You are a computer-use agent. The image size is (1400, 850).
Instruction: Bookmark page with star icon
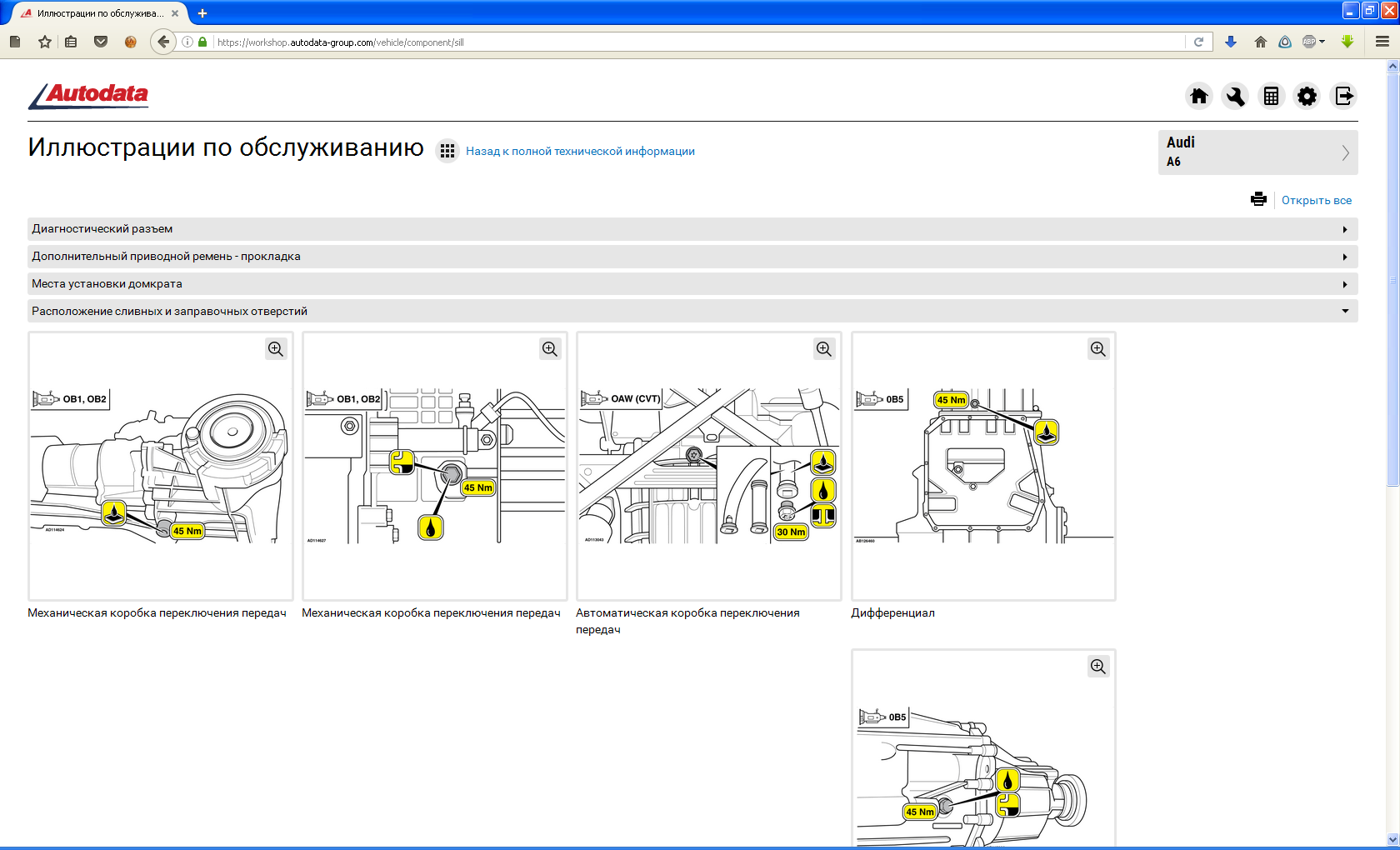click(x=45, y=42)
